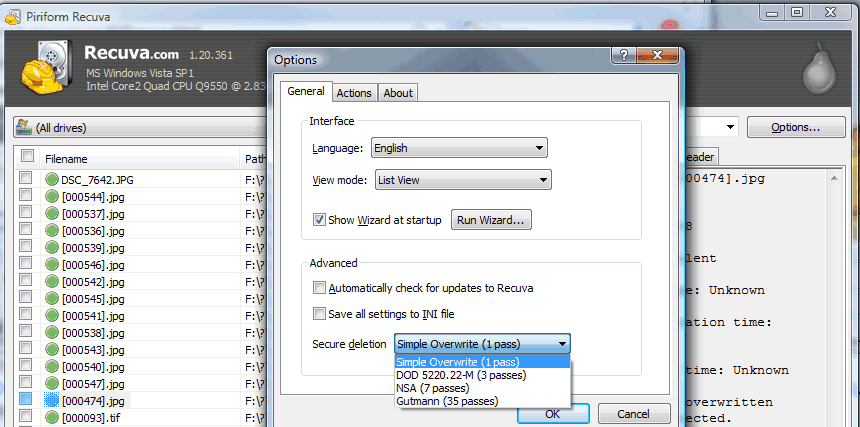Click the dropdown arrow left of Options... button
The image size is (860, 427).
(x=731, y=128)
